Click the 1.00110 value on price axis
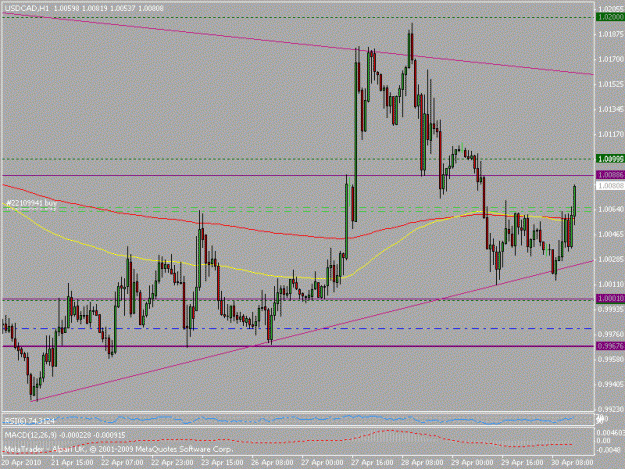 coord(611,284)
